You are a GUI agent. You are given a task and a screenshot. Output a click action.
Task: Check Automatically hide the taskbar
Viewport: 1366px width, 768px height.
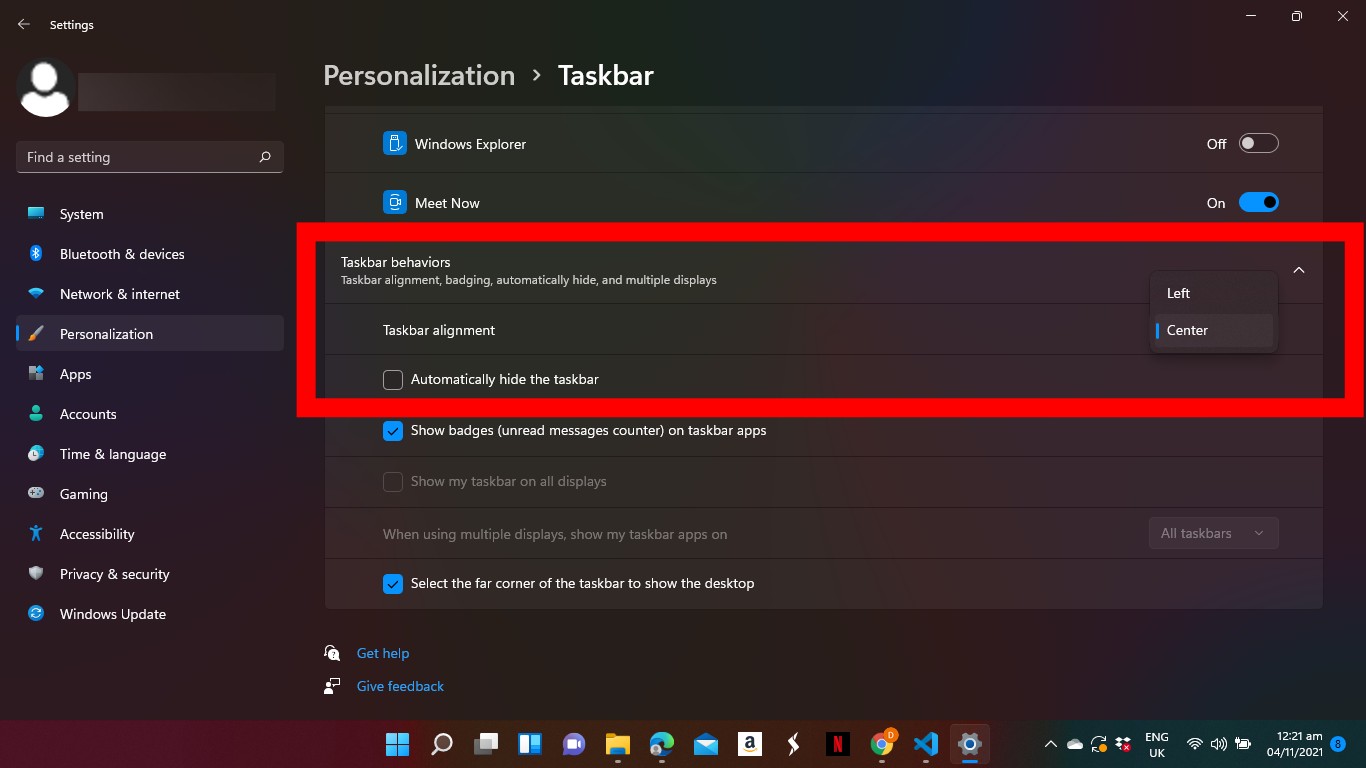393,380
